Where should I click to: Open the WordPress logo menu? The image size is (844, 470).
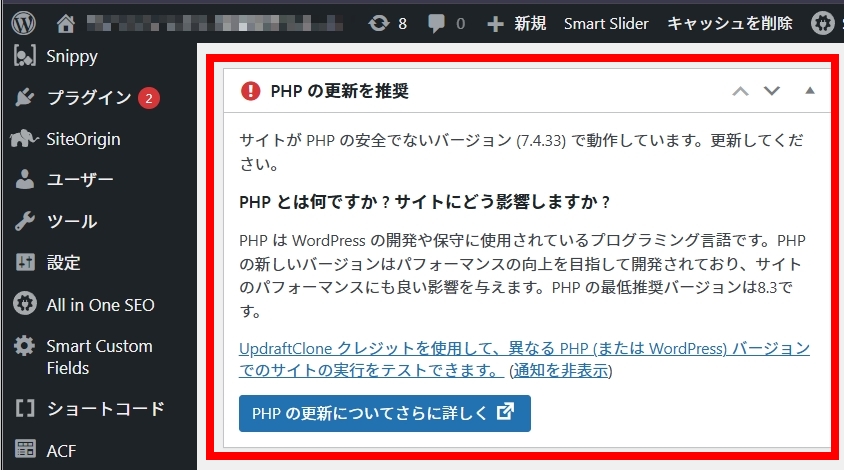tap(24, 23)
